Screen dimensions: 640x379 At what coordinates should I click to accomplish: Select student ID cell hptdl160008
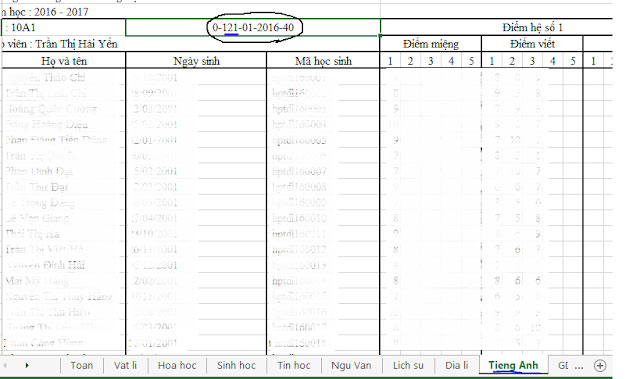pos(323,187)
